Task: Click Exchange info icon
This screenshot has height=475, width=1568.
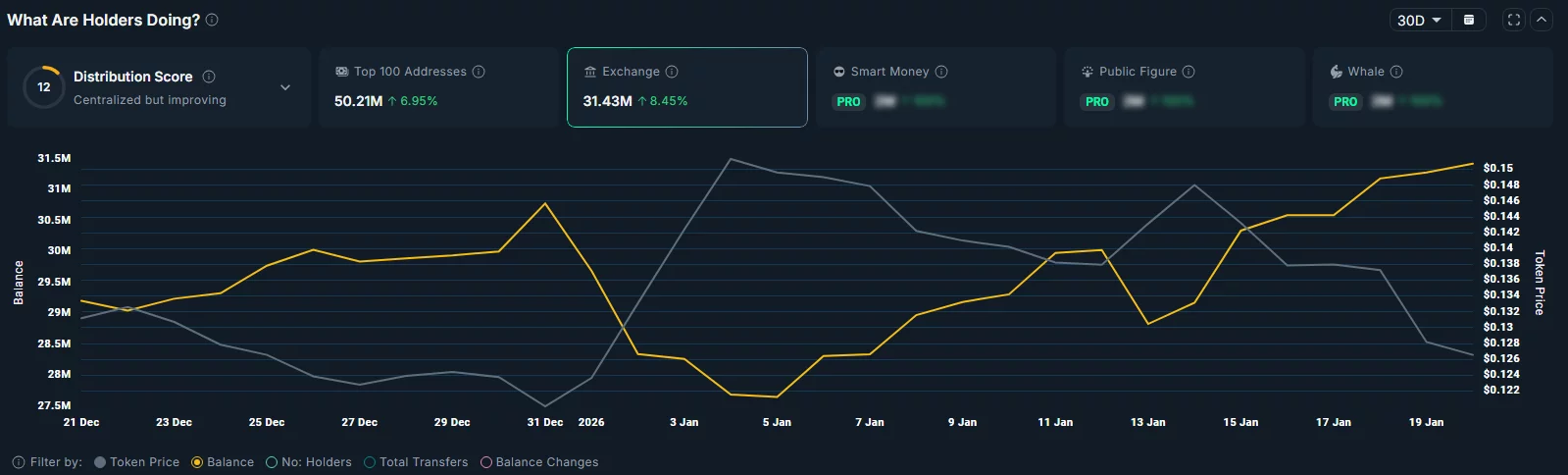Action: [672, 72]
